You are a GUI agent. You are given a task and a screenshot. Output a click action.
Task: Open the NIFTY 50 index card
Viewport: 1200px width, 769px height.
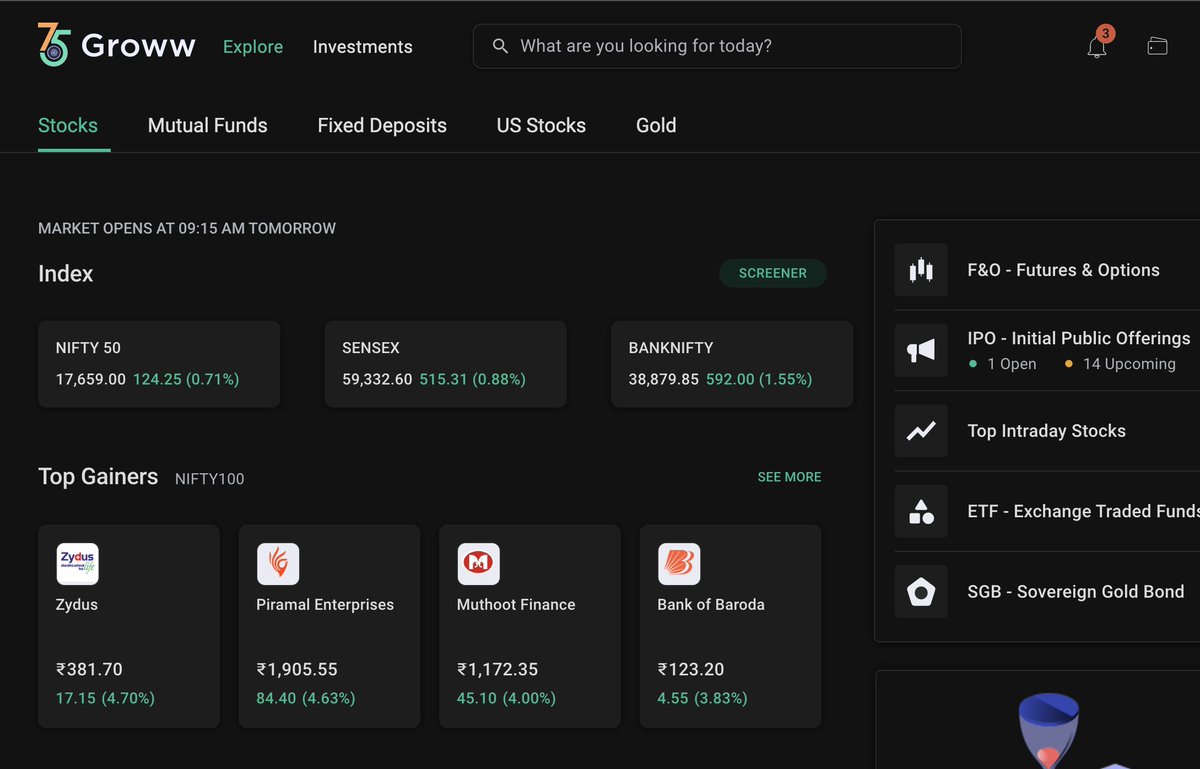(159, 364)
